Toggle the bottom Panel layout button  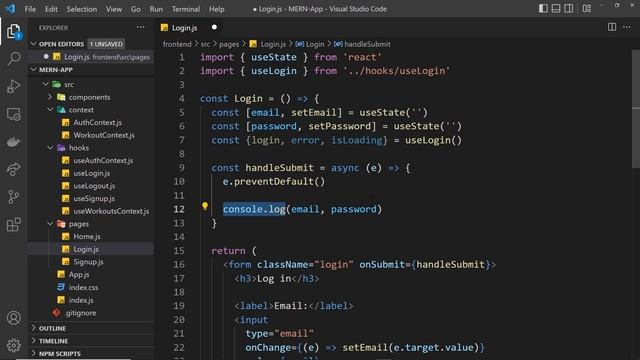click(x=556, y=8)
